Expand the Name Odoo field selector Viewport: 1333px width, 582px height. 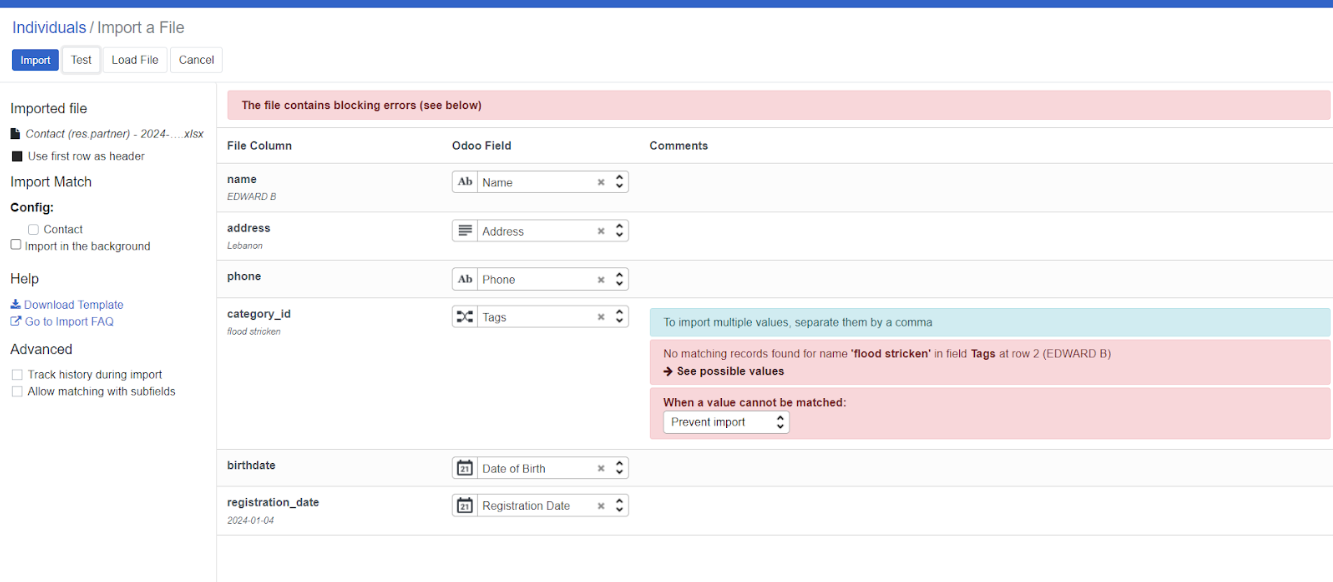click(620, 183)
